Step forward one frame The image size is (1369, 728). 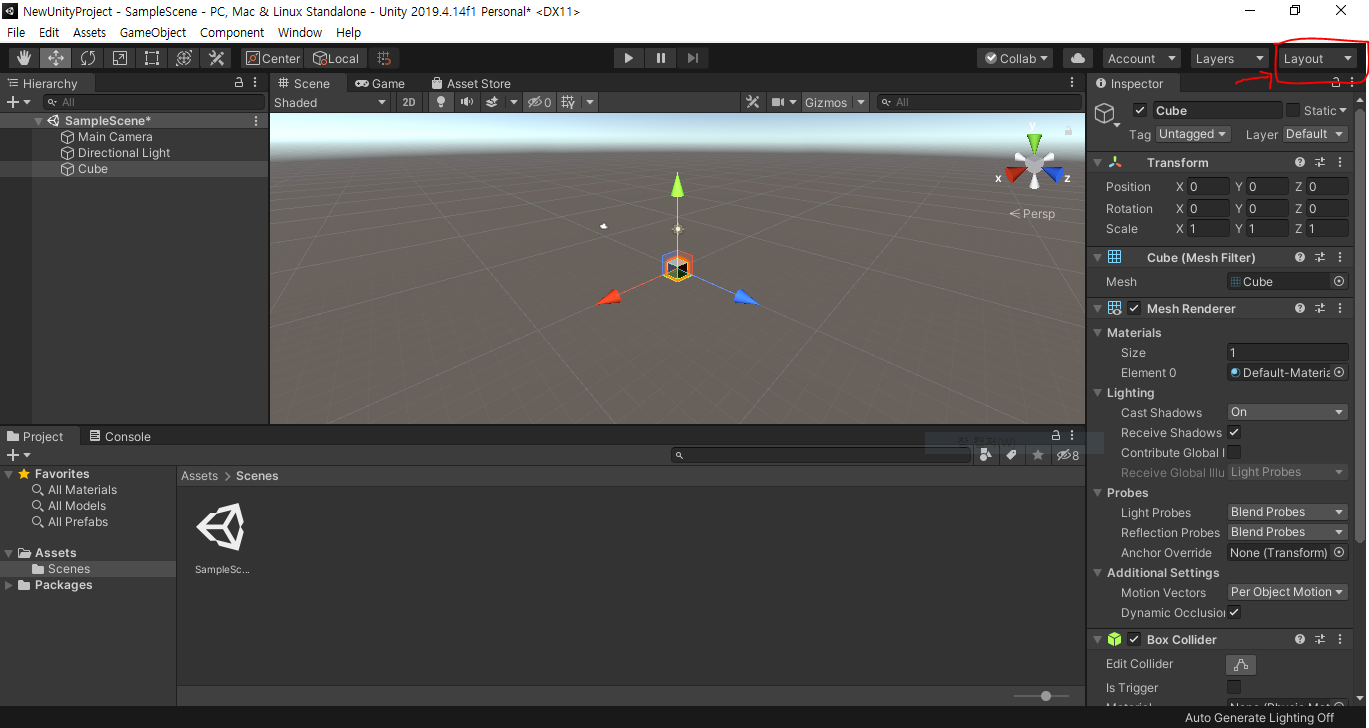(x=692, y=58)
